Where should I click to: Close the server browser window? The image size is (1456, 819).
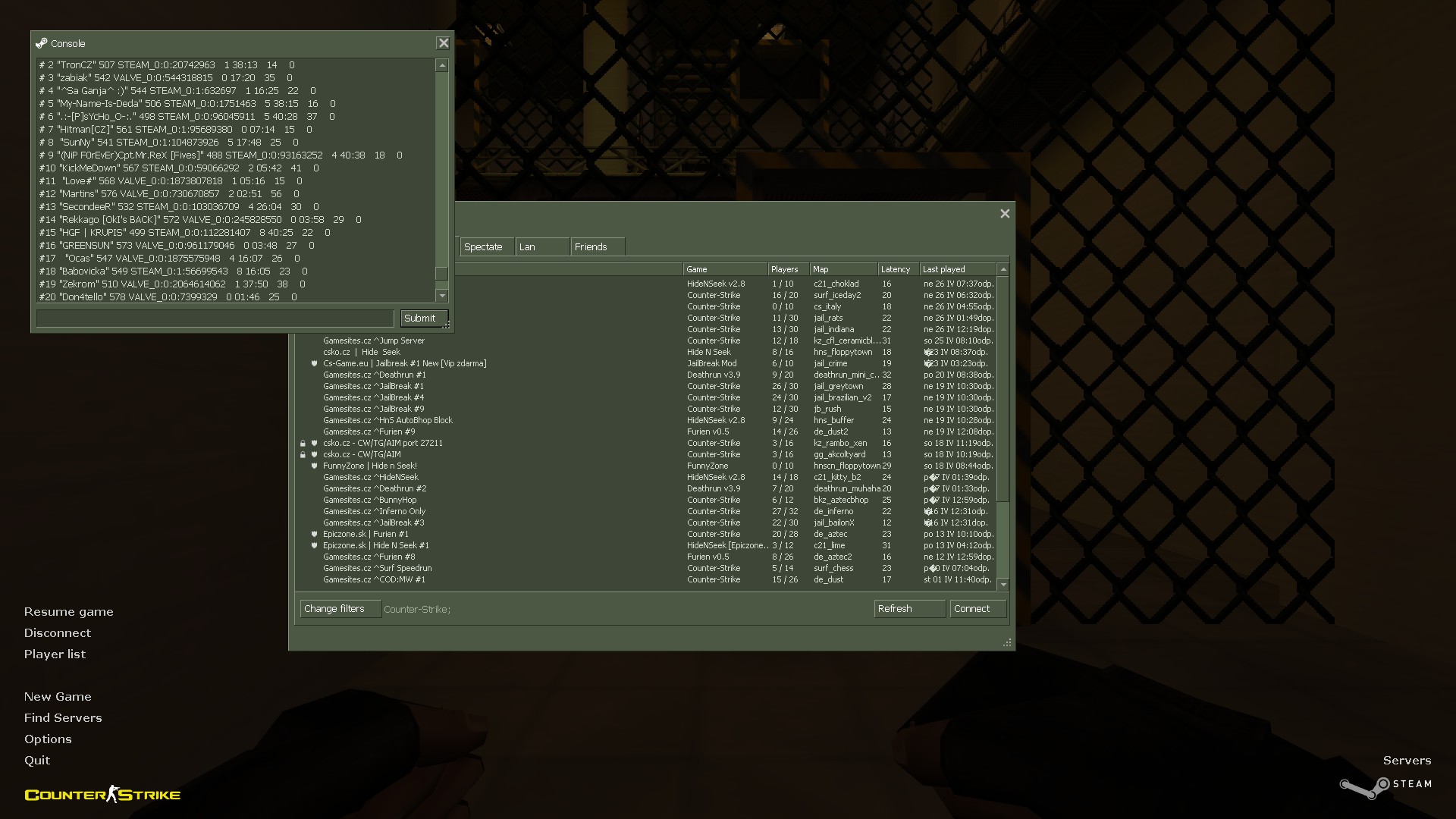click(x=1005, y=214)
